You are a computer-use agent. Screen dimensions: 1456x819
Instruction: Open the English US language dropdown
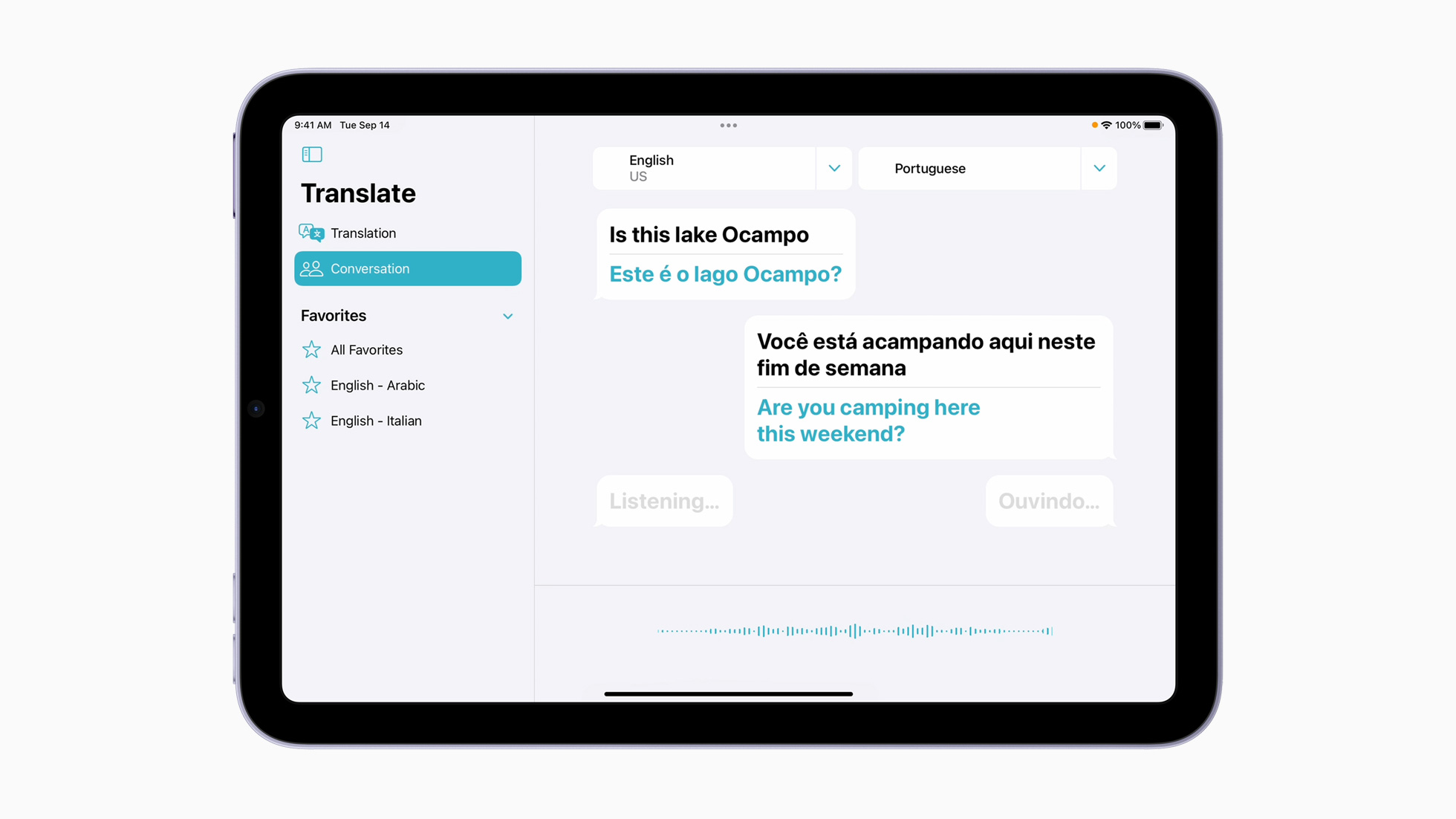coord(834,168)
